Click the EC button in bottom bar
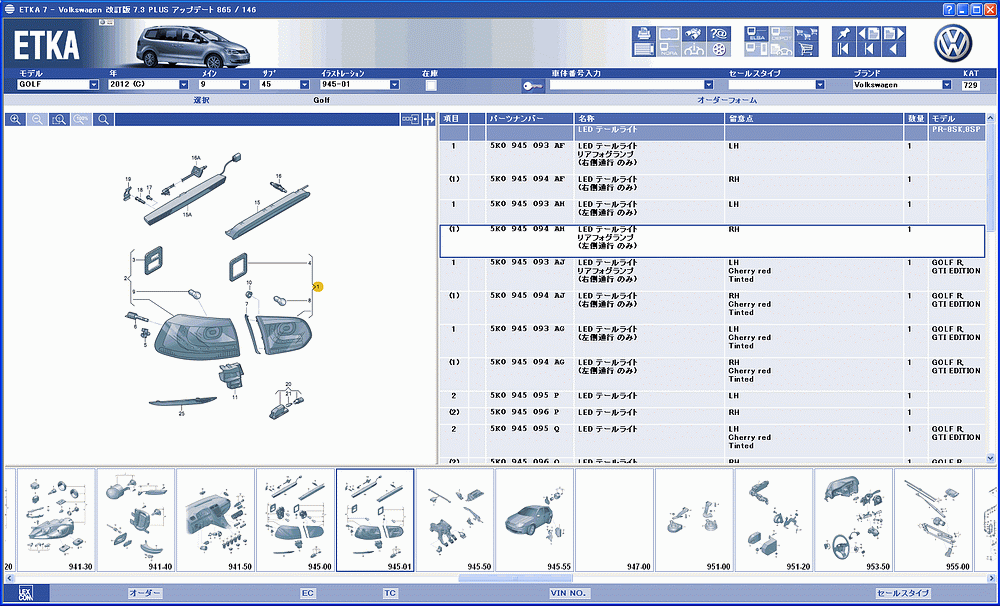The height and width of the screenshot is (606, 1000). pos(308,593)
